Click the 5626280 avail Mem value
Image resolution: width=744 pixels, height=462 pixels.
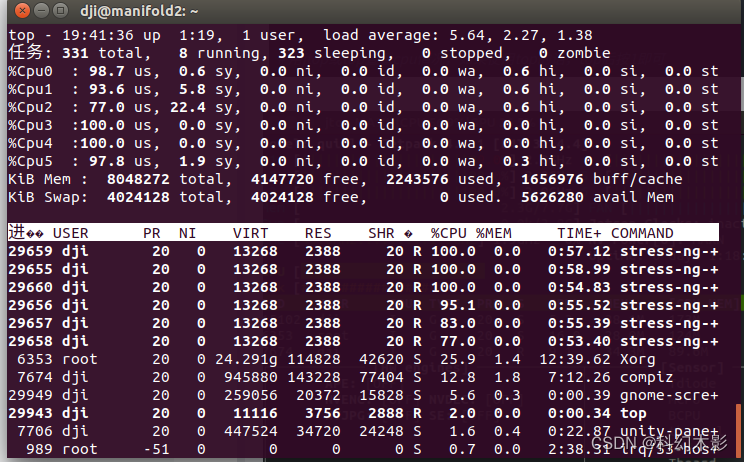tap(552, 197)
